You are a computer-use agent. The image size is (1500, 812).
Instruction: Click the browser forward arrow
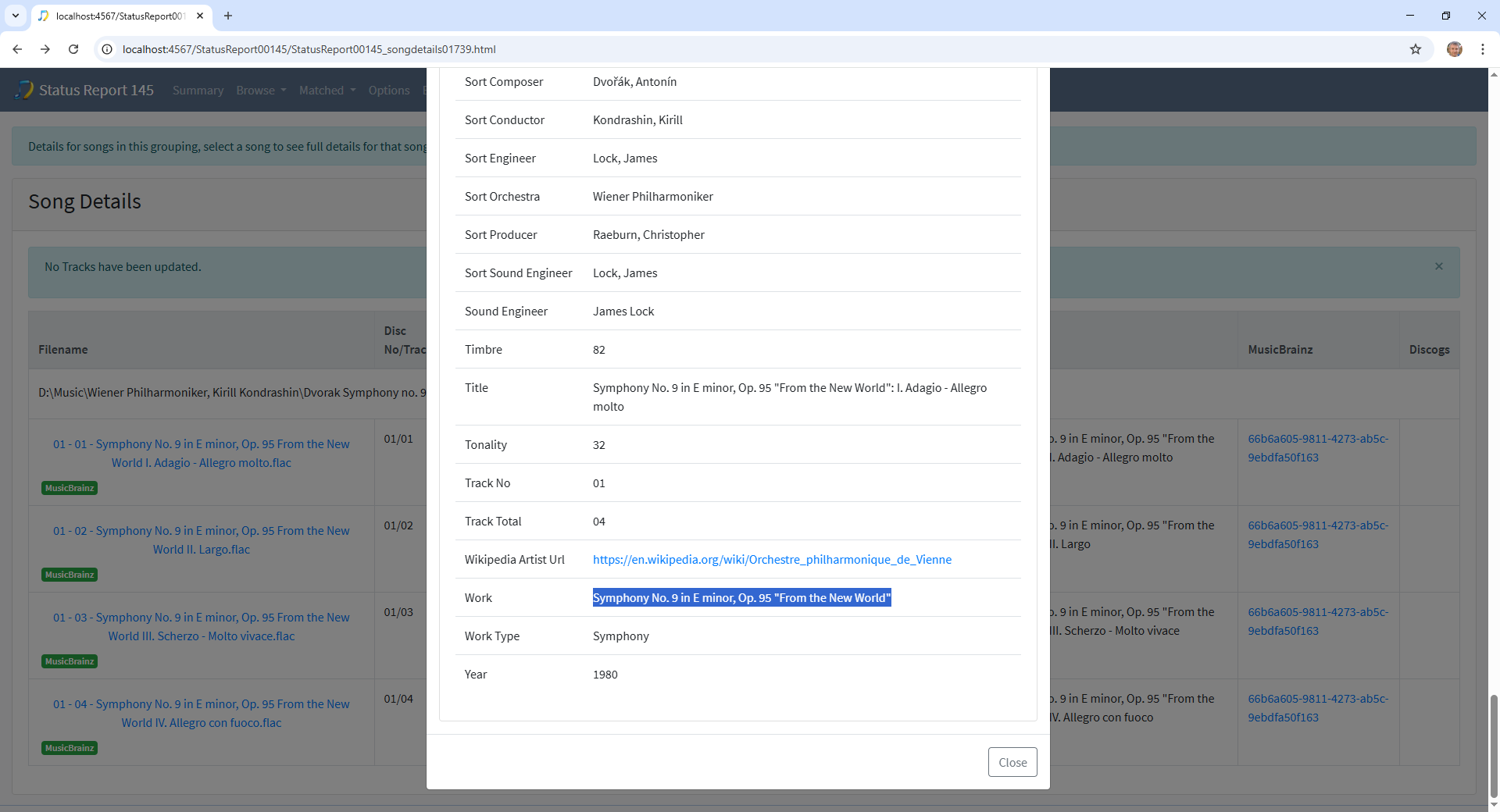[45, 49]
